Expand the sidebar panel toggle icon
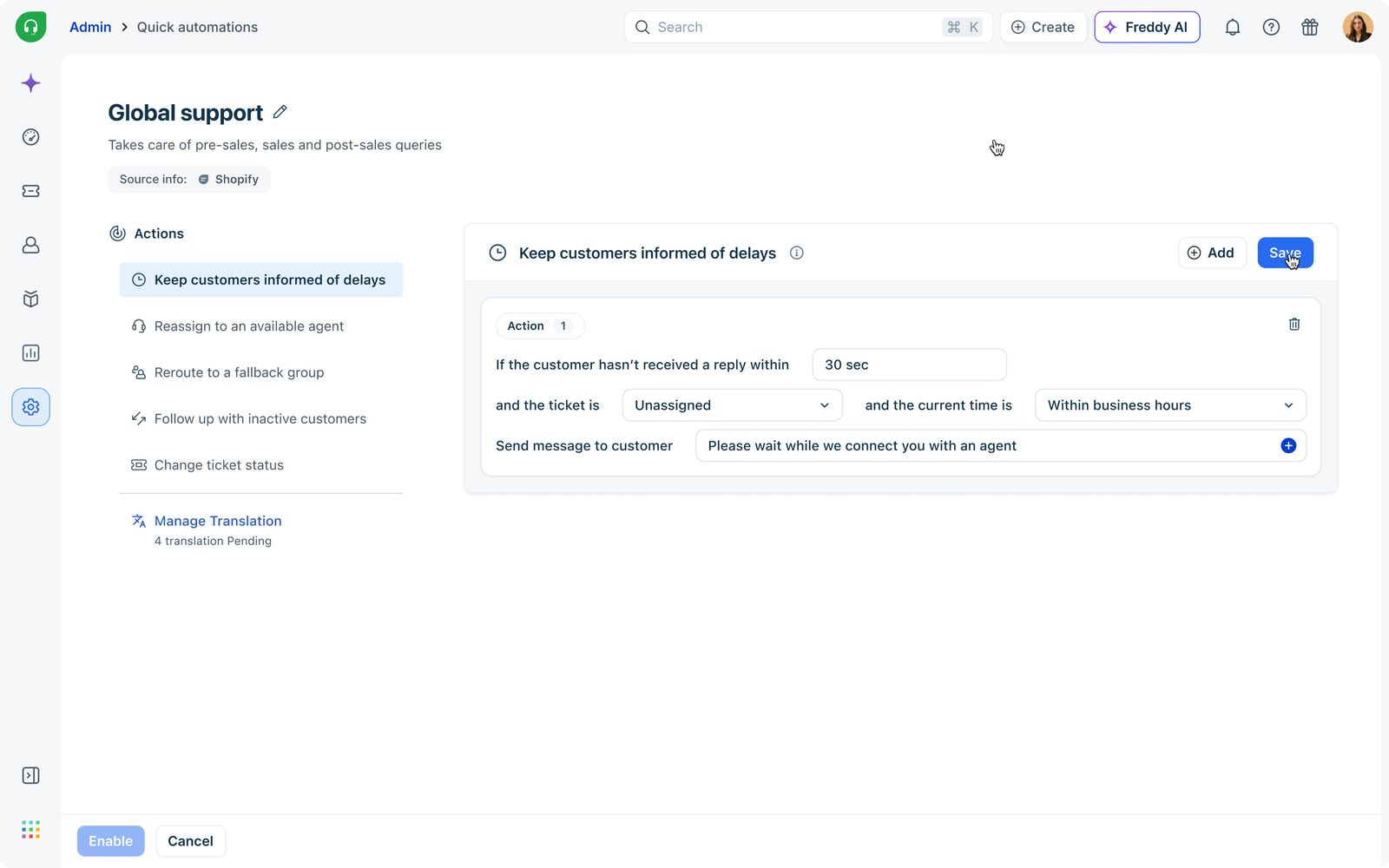Viewport: 1389px width, 868px height. pos(30,775)
